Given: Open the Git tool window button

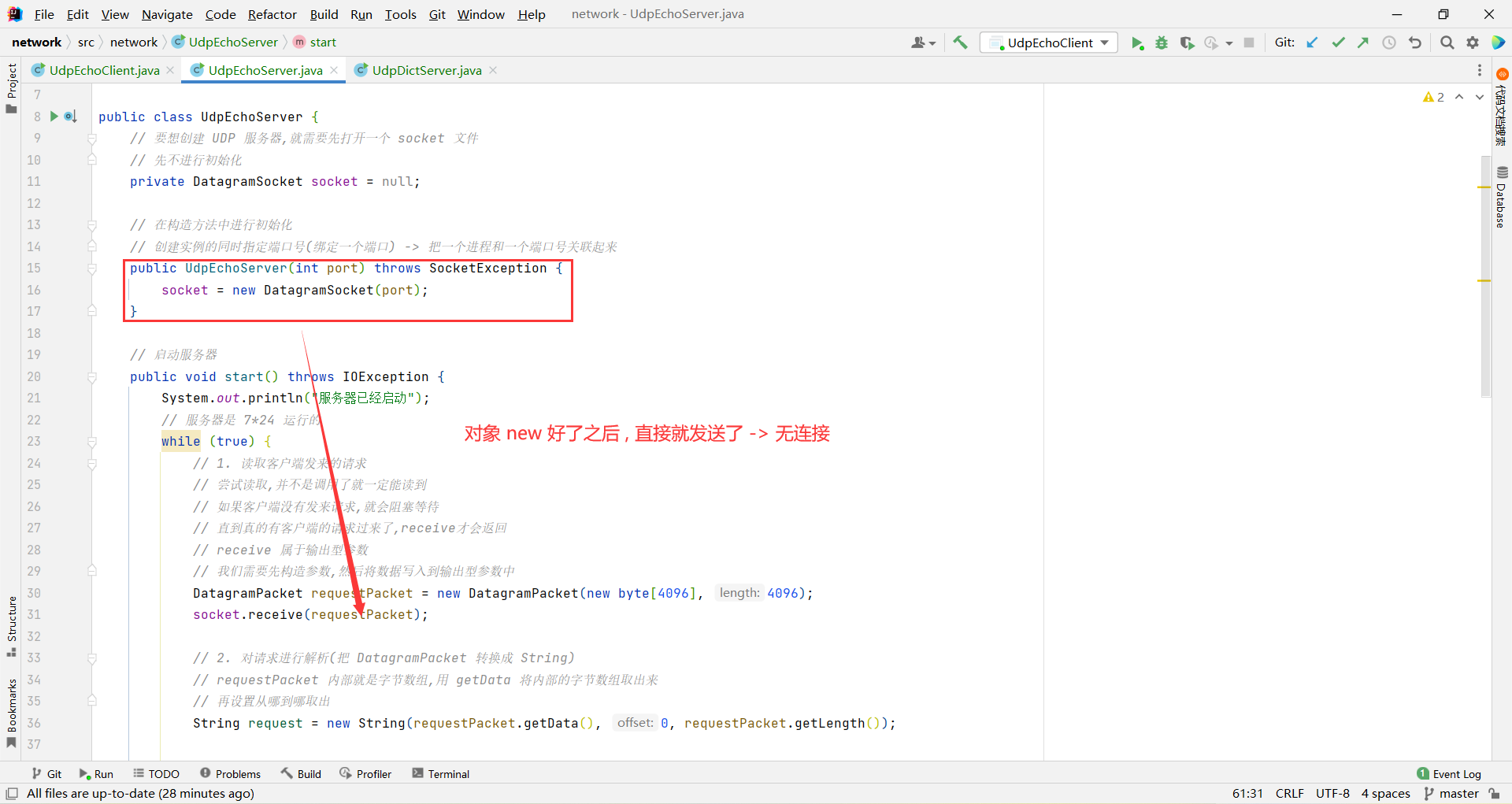Looking at the screenshot, I should [x=46, y=774].
